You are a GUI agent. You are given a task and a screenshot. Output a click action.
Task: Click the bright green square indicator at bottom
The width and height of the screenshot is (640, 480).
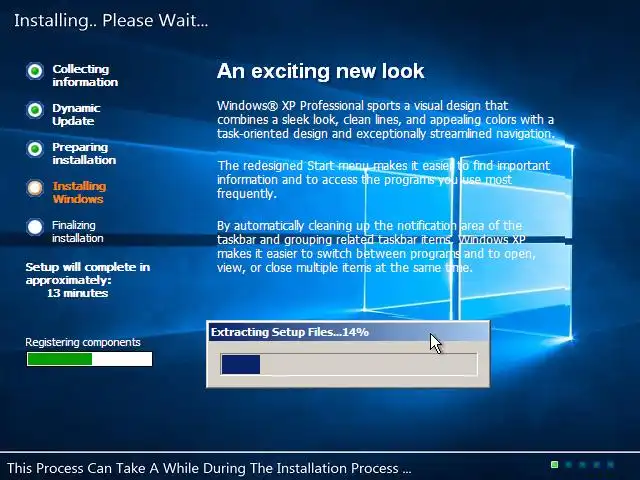[554, 464]
